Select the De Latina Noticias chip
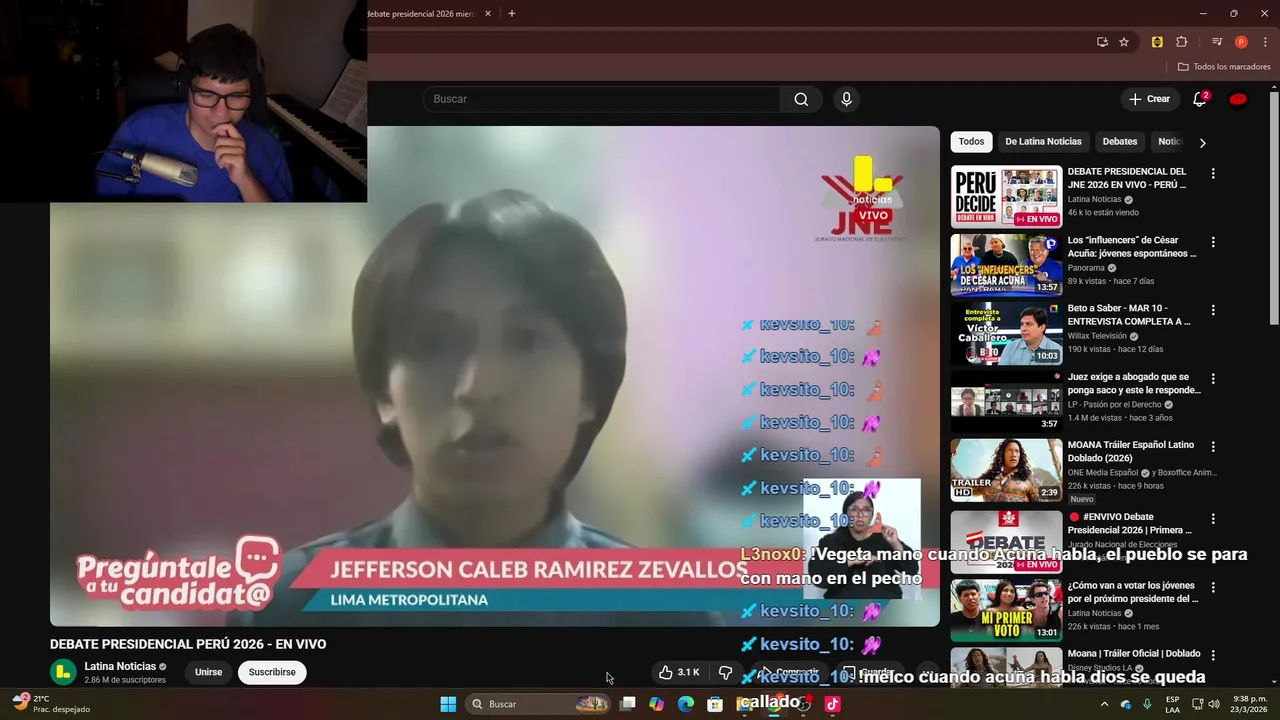Viewport: 1280px width, 720px height. pos(1043,142)
